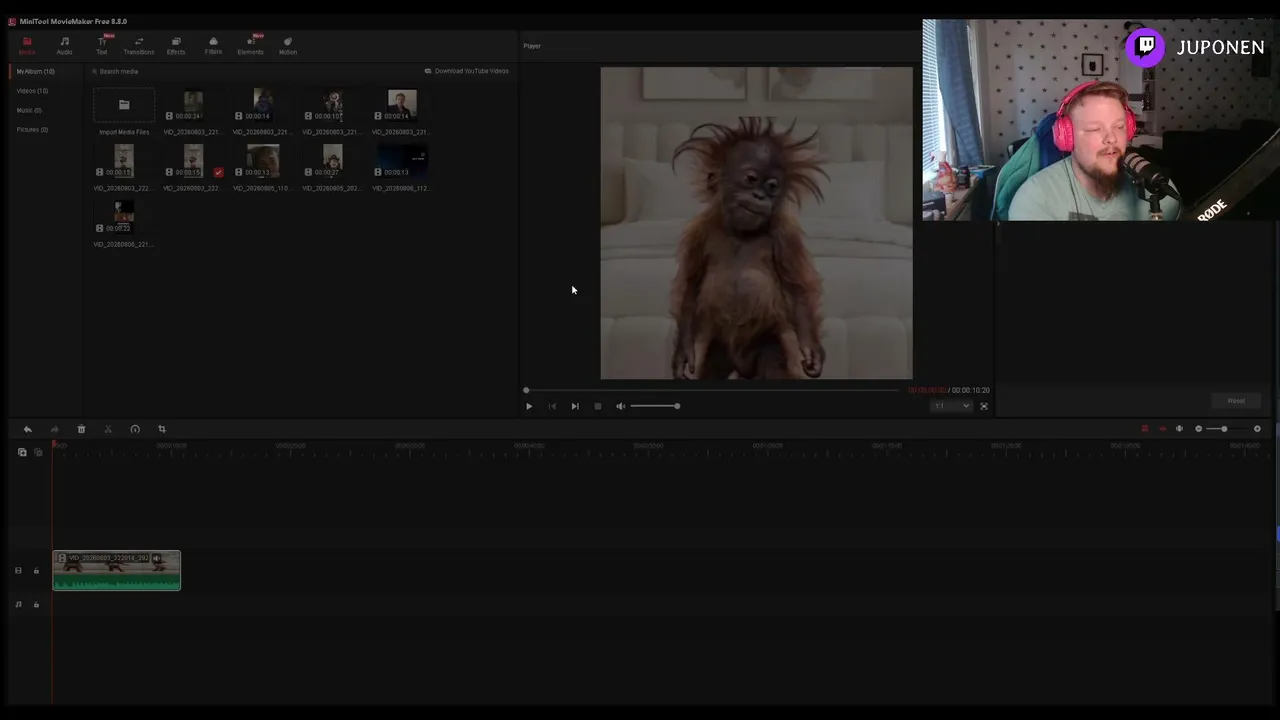Select the VID_20260806_112 clip thumbnail
Screen dimensions: 1280x720
[402, 161]
